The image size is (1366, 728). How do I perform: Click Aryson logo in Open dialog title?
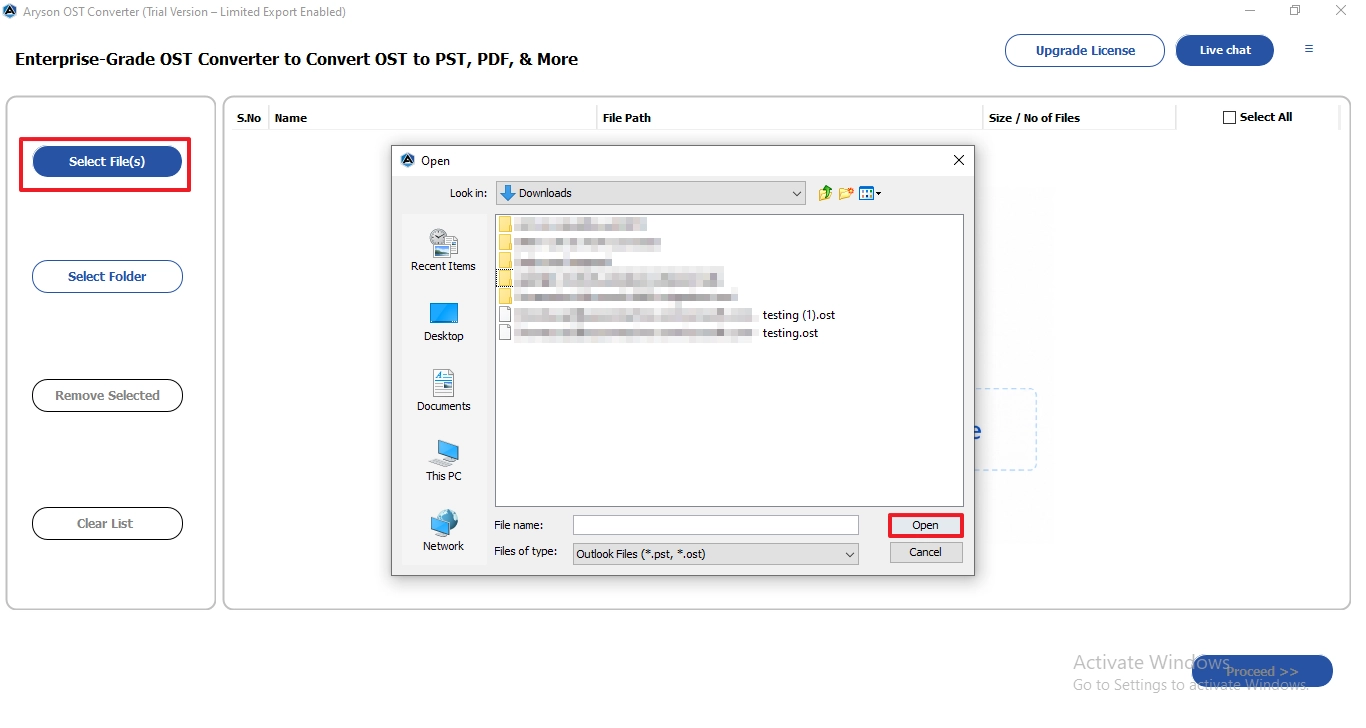pyautogui.click(x=407, y=160)
